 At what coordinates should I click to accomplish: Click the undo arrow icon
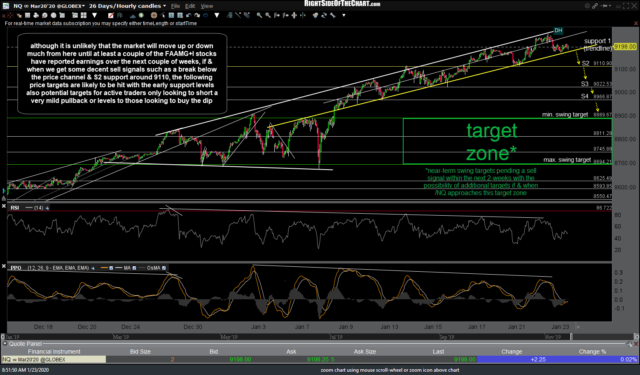click(188, 16)
